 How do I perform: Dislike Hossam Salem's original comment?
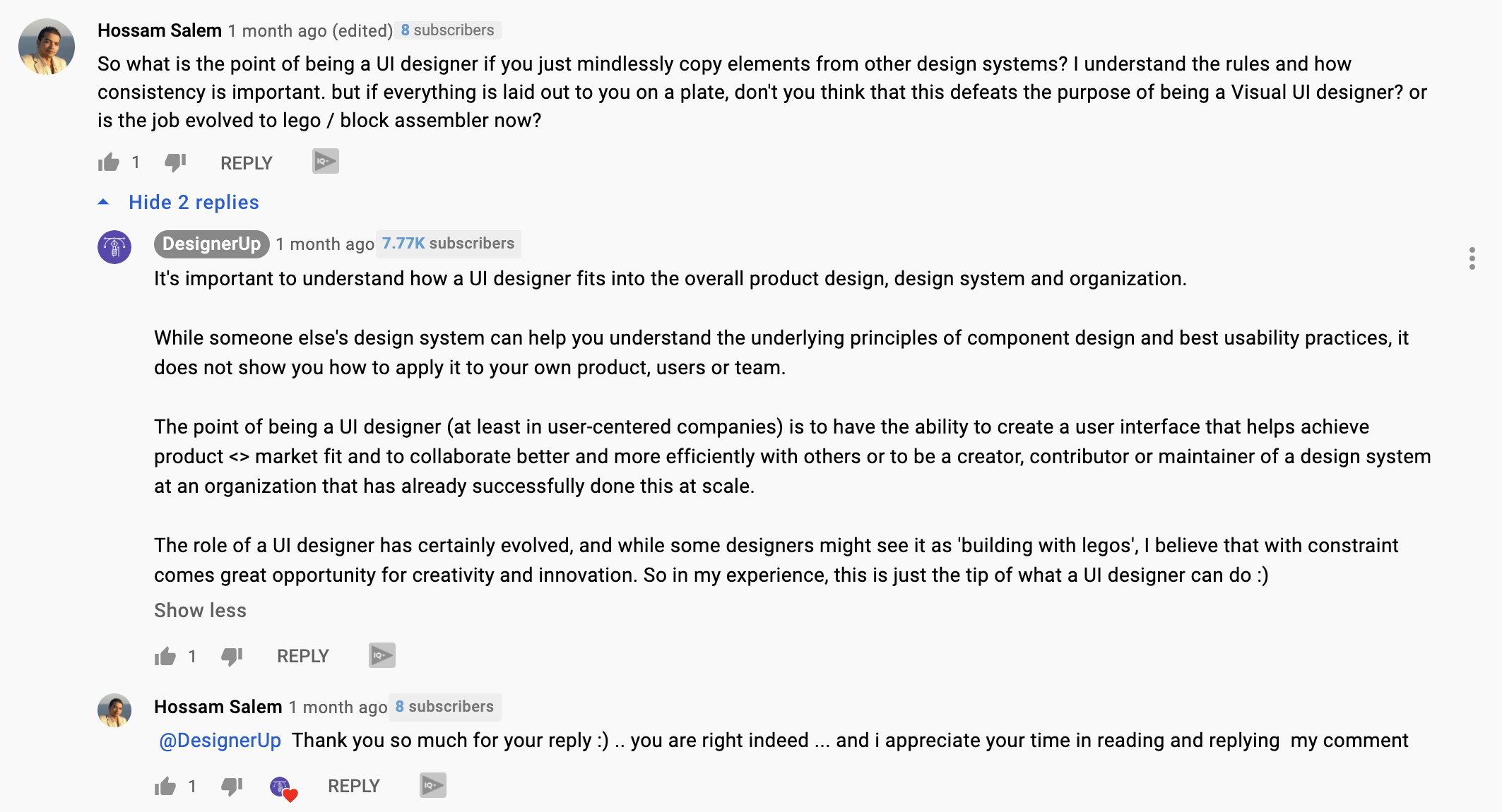[x=175, y=163]
